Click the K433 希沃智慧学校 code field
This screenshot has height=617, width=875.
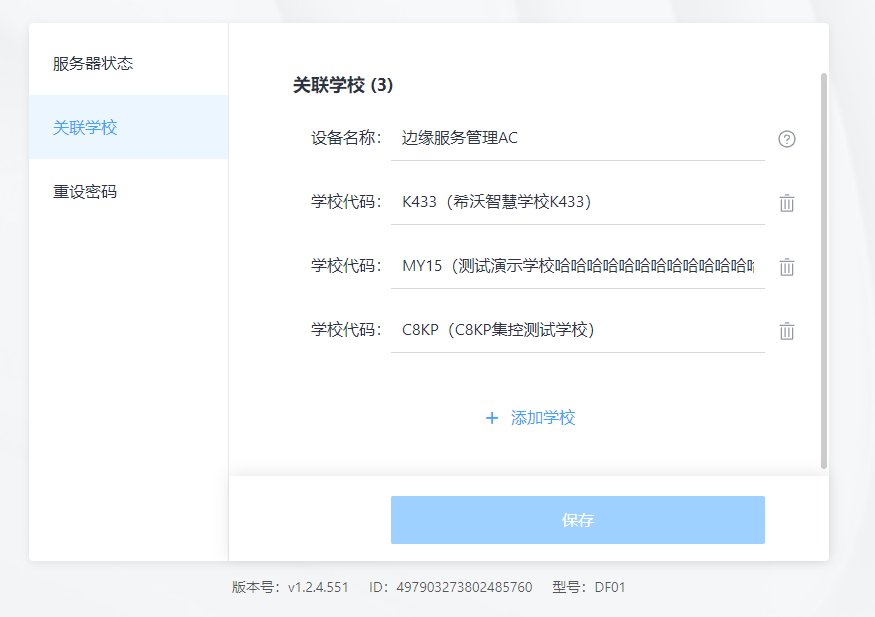(577, 202)
